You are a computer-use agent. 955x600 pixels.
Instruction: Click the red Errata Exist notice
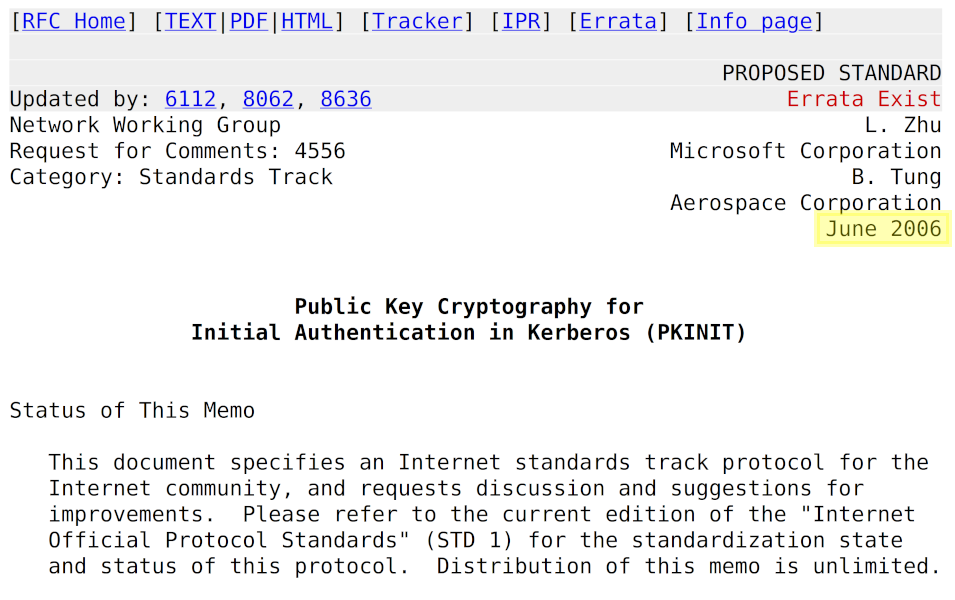(x=864, y=99)
